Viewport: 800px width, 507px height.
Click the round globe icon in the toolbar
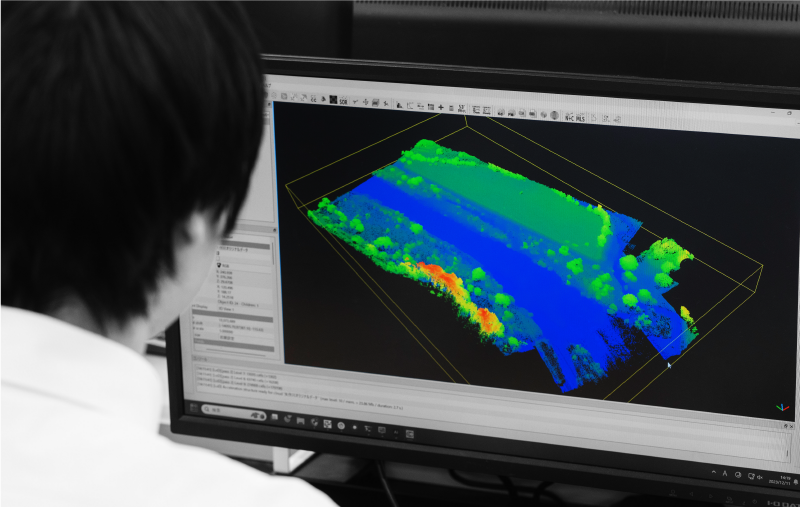click(555, 115)
